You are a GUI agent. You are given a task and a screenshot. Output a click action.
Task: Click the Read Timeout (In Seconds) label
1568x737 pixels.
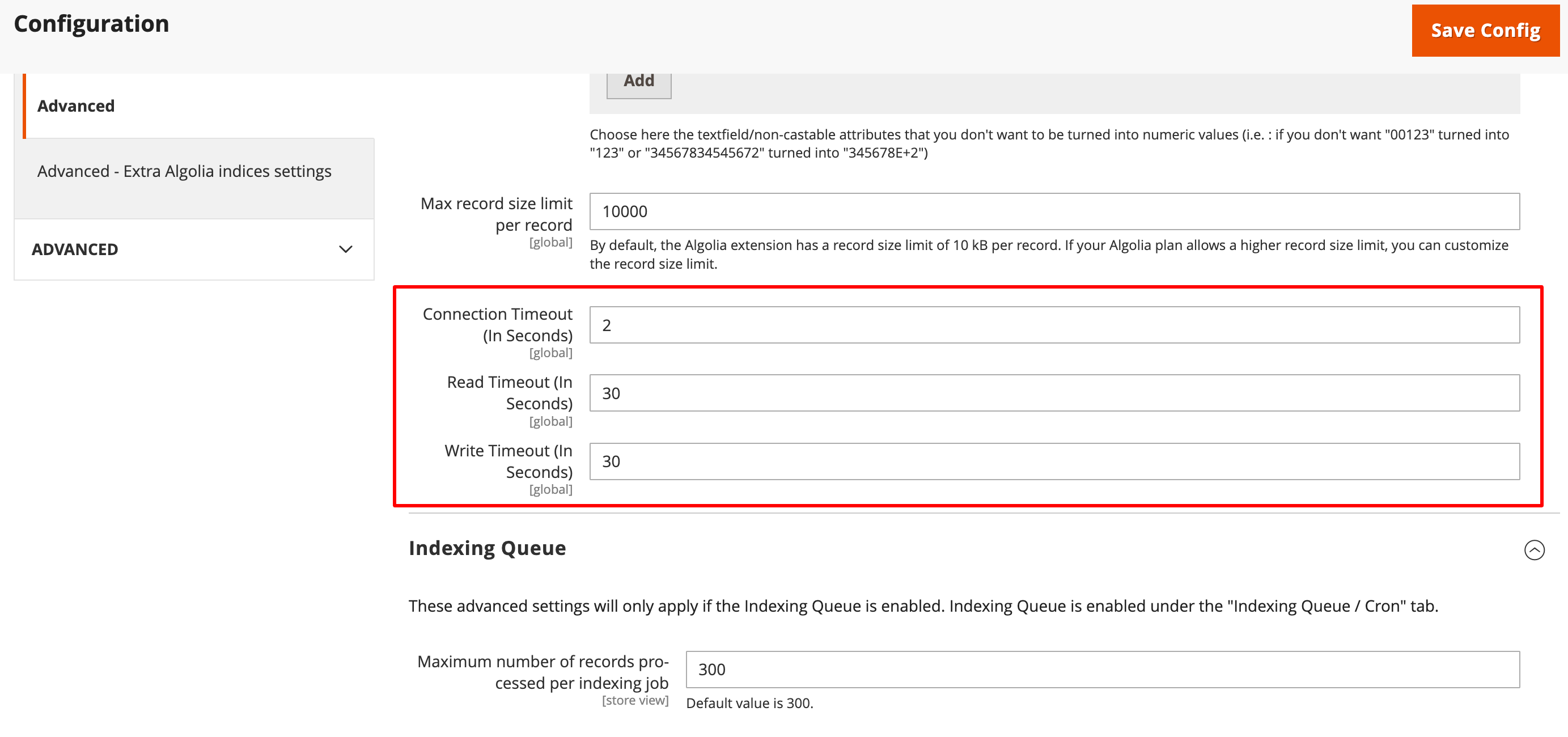click(x=510, y=392)
